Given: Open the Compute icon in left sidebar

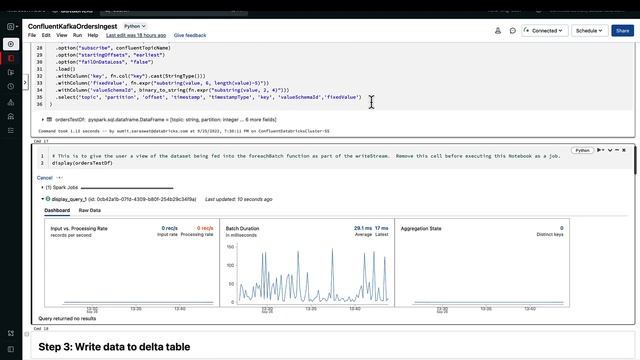Looking at the screenshot, I should point(11,116).
